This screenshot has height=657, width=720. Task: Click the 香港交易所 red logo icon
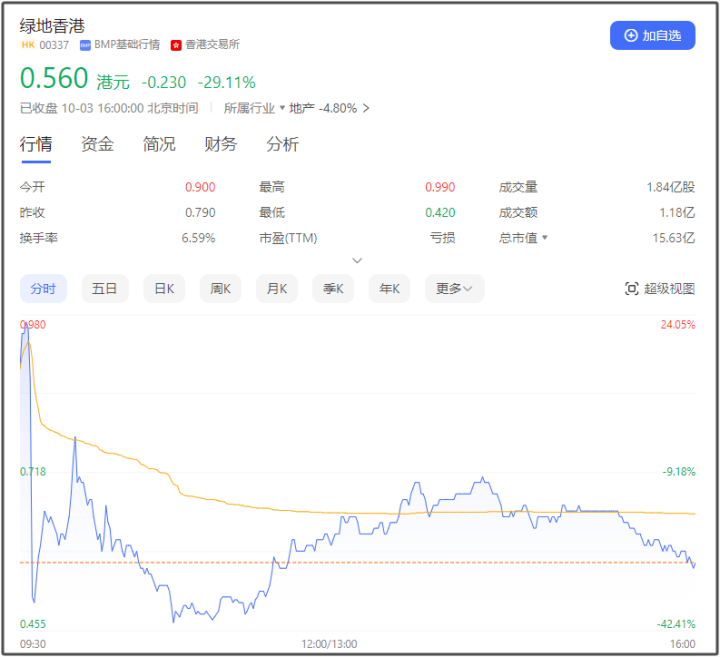[176, 45]
